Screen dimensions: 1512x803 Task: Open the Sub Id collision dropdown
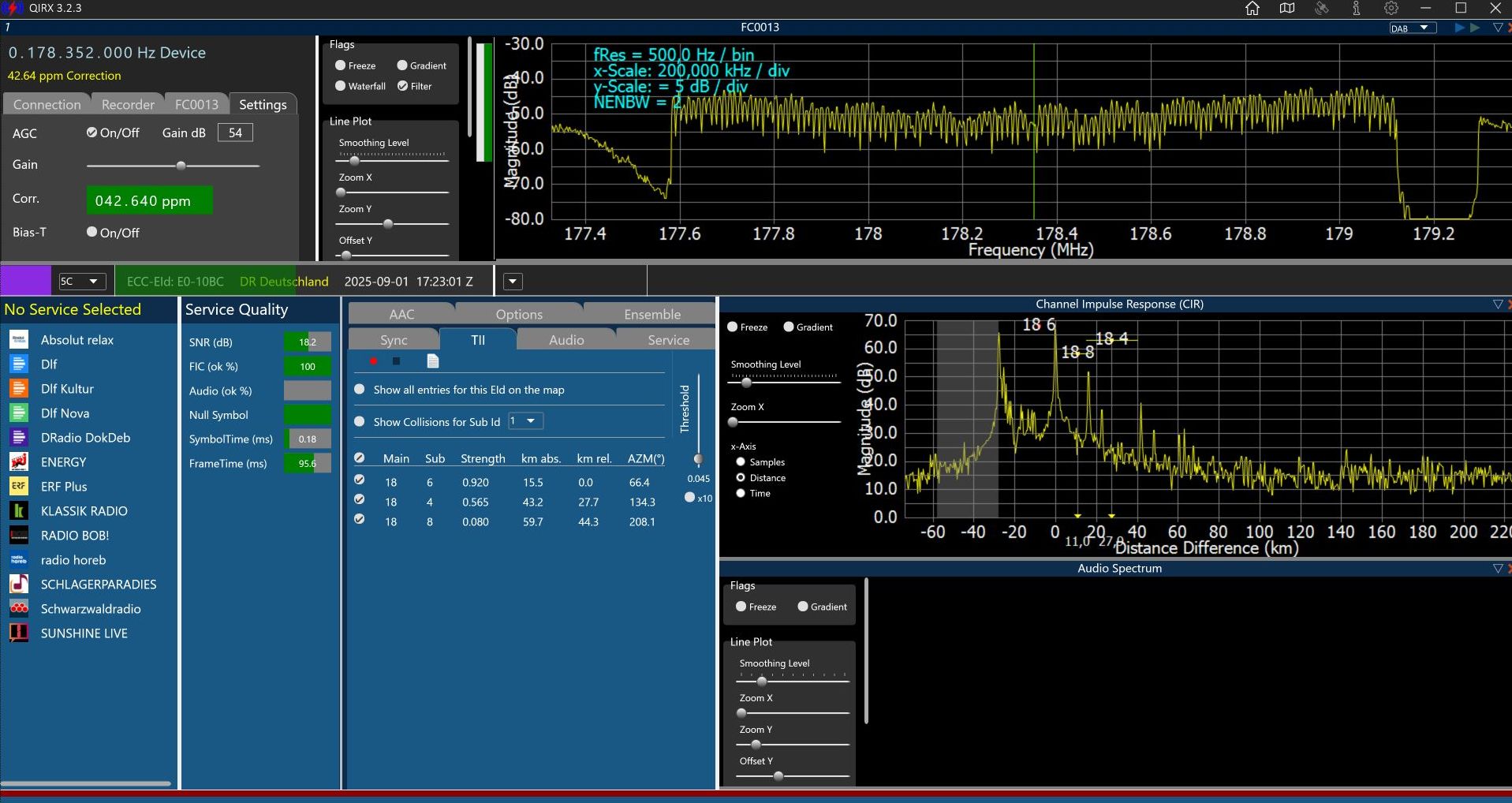(525, 421)
